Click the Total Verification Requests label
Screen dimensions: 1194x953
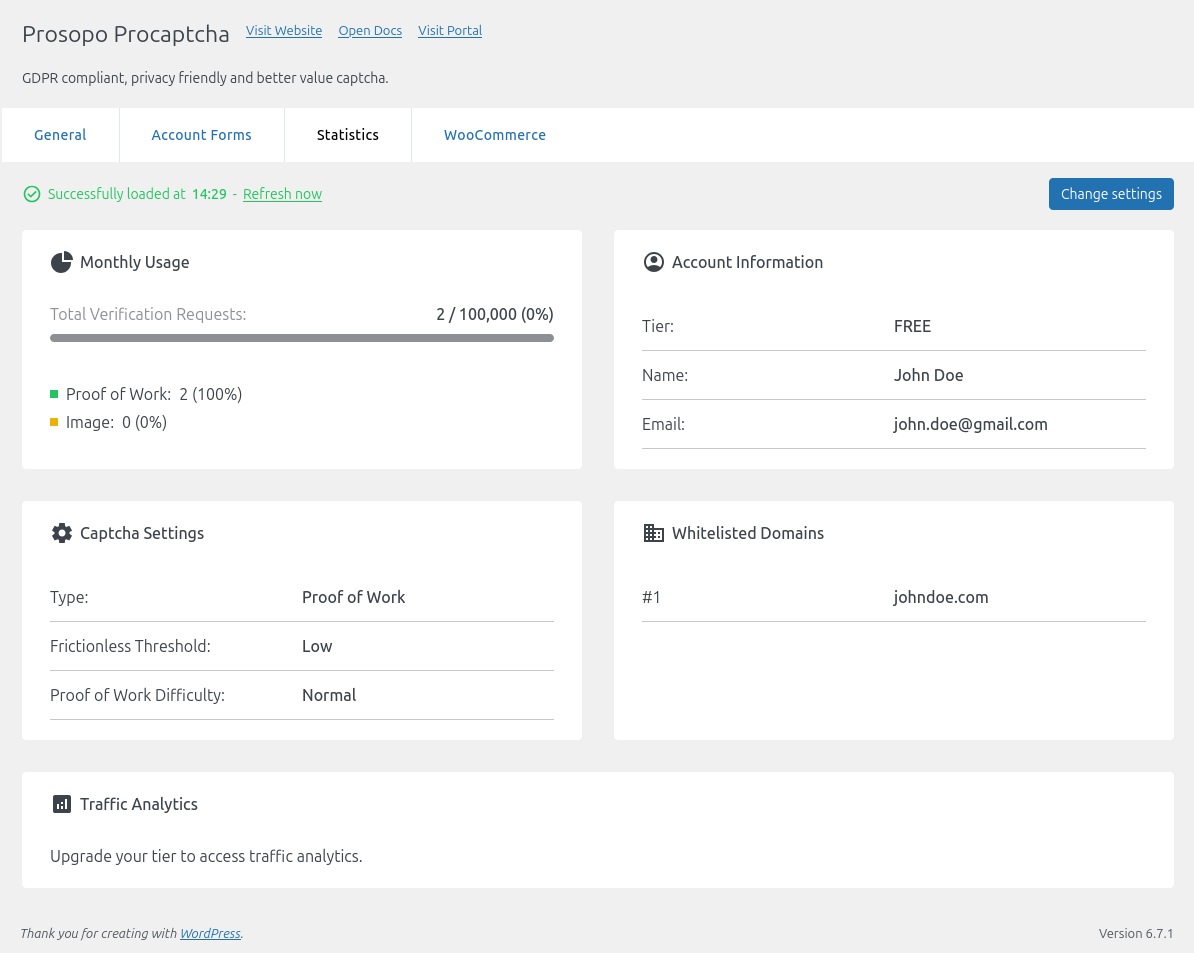click(x=148, y=314)
